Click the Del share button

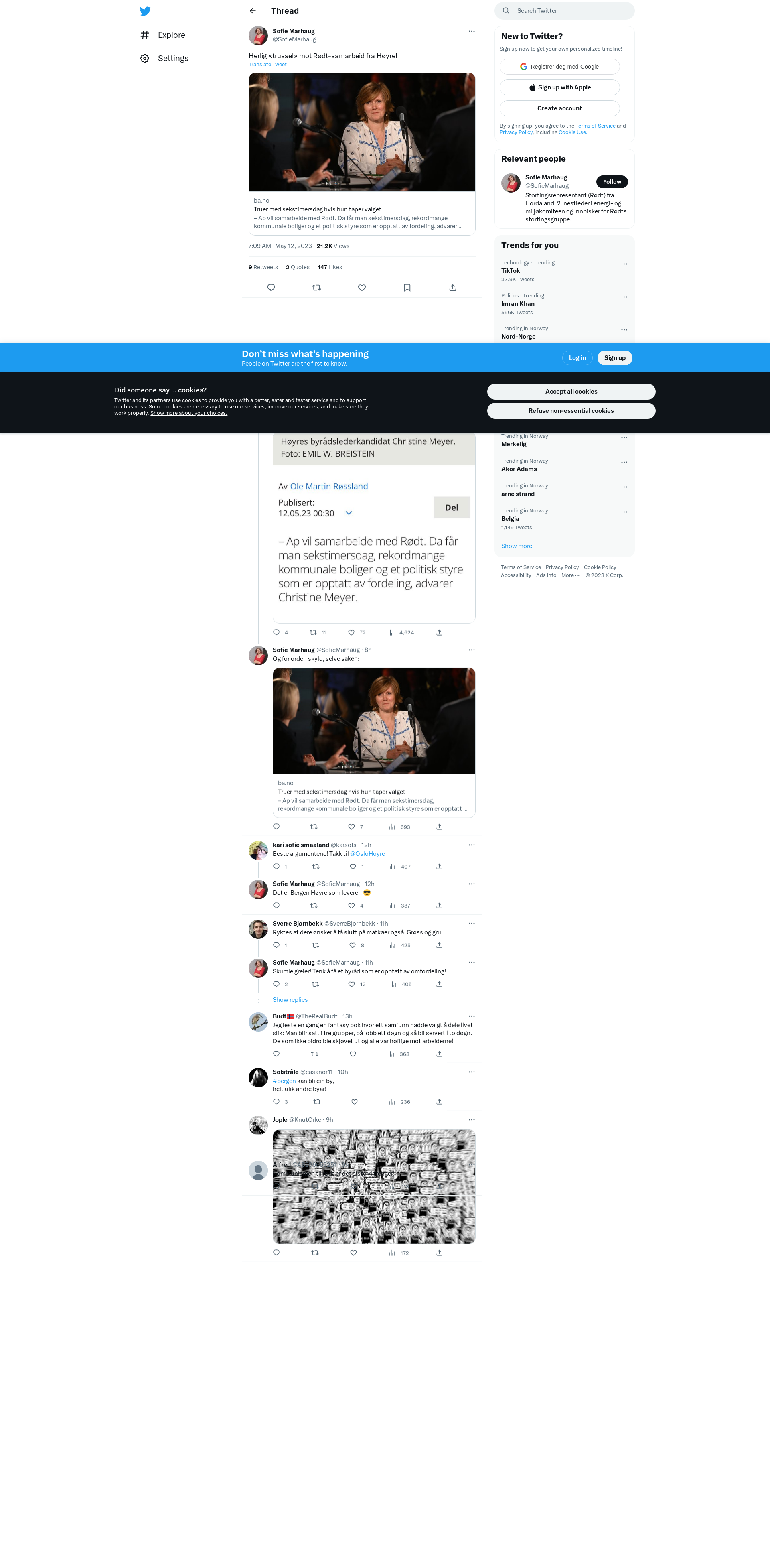[451, 508]
